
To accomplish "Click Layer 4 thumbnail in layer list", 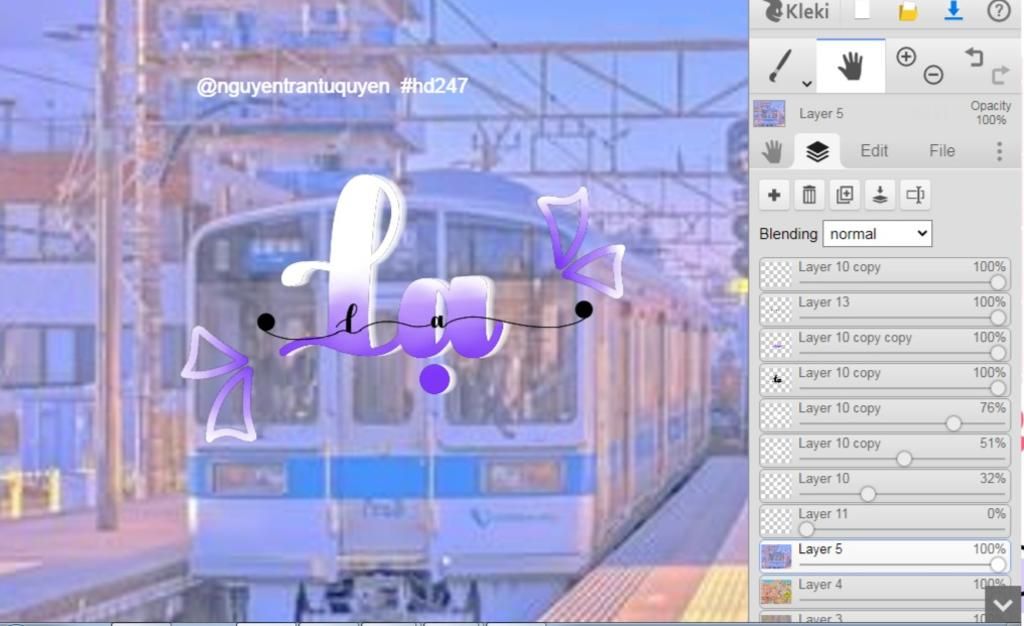I will 776,591.
